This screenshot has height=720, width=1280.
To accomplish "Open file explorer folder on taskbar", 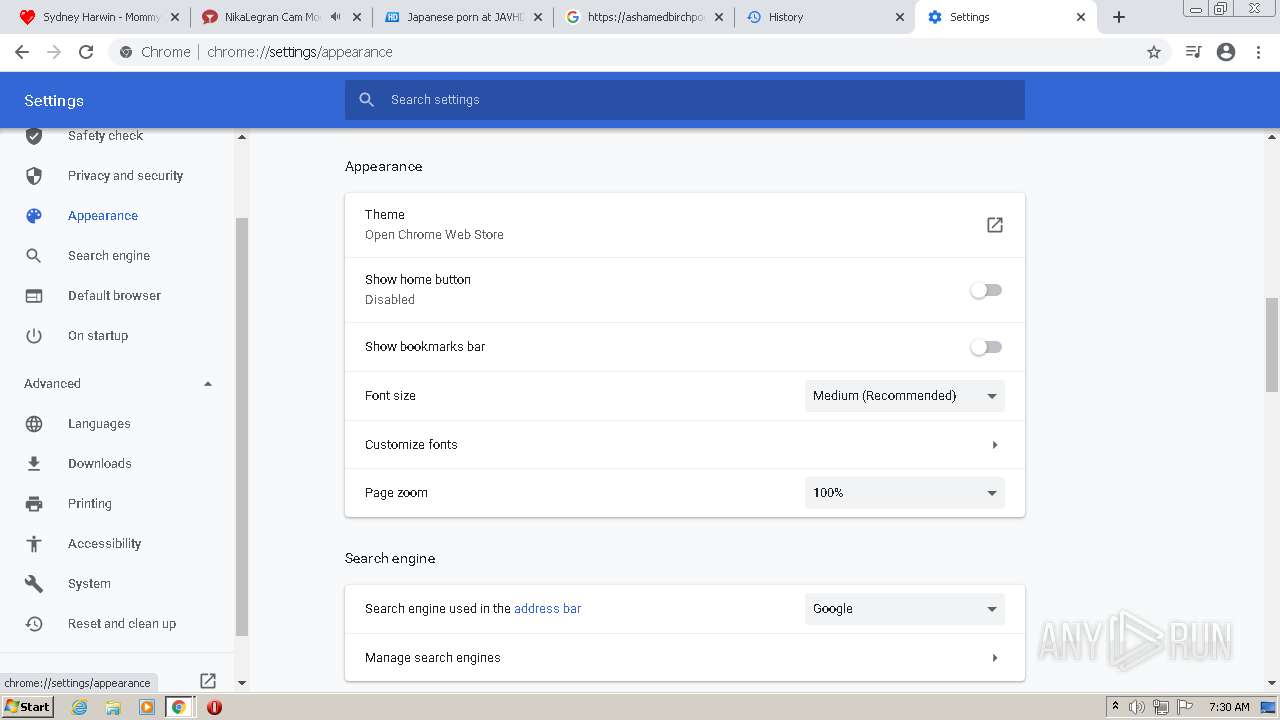I will (113, 707).
